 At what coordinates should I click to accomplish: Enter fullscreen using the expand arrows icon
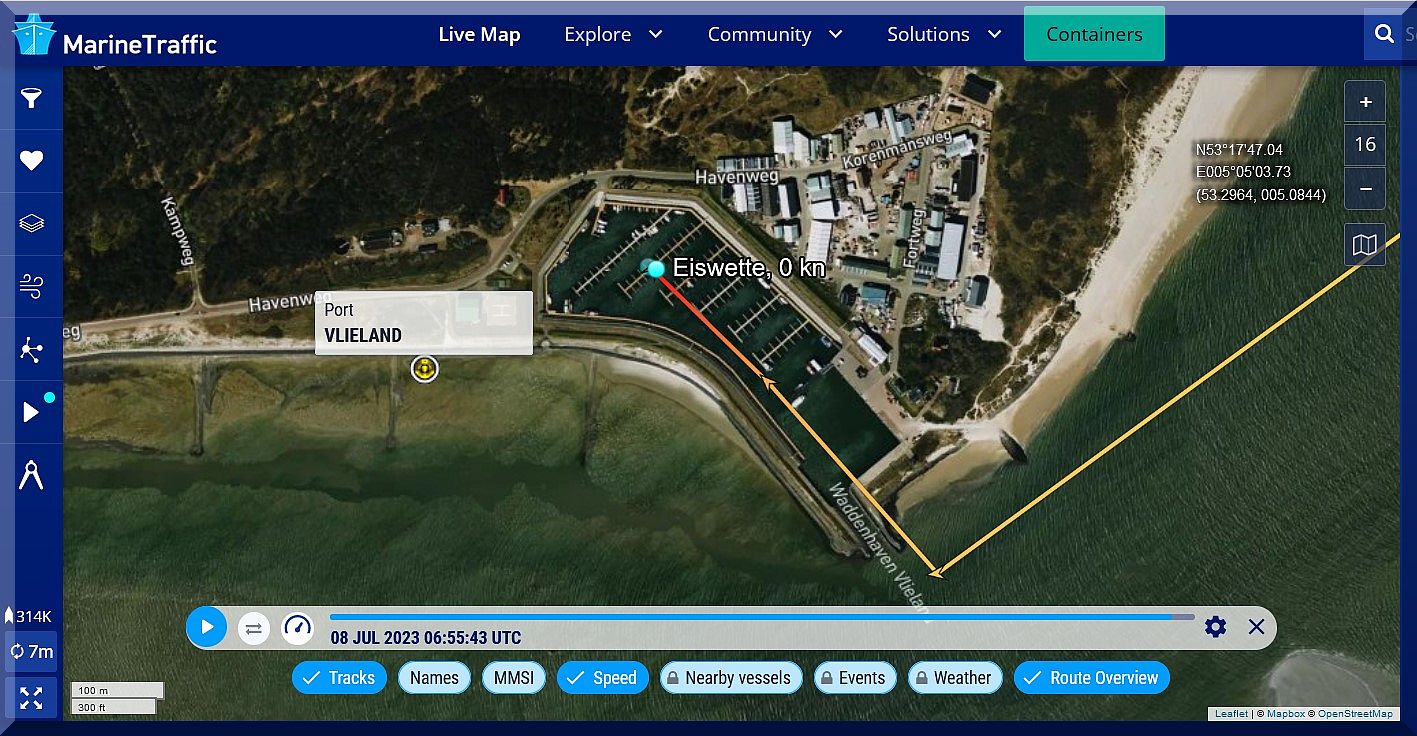[31, 698]
